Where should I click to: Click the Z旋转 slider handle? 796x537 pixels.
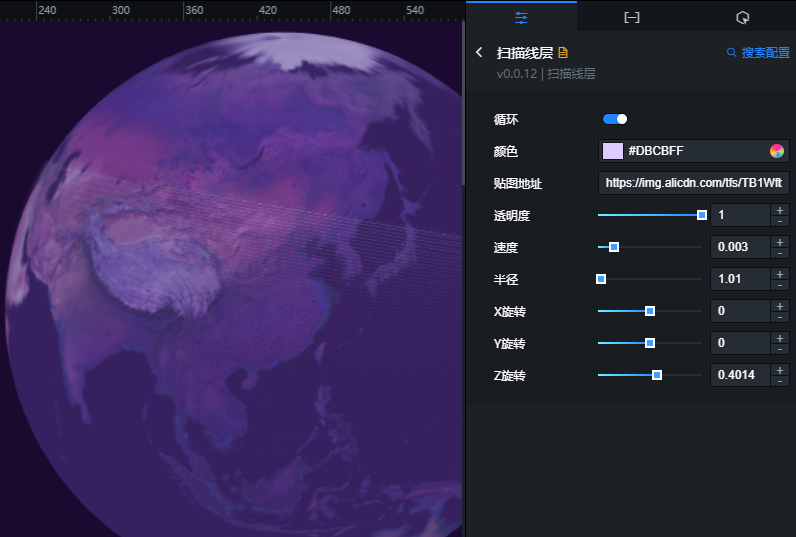[657, 375]
